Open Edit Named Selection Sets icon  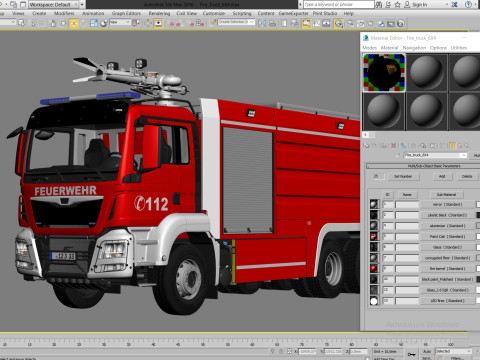click(x=213, y=22)
